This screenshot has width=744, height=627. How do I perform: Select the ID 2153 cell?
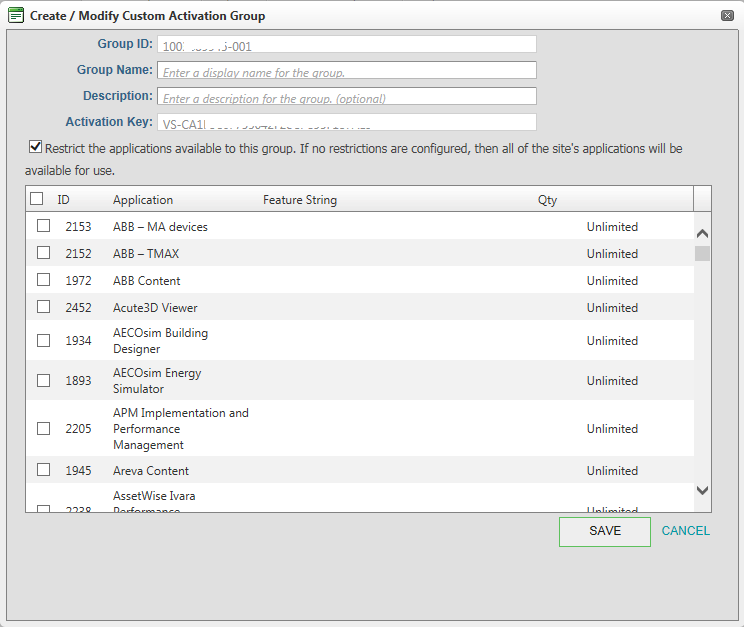click(x=78, y=227)
